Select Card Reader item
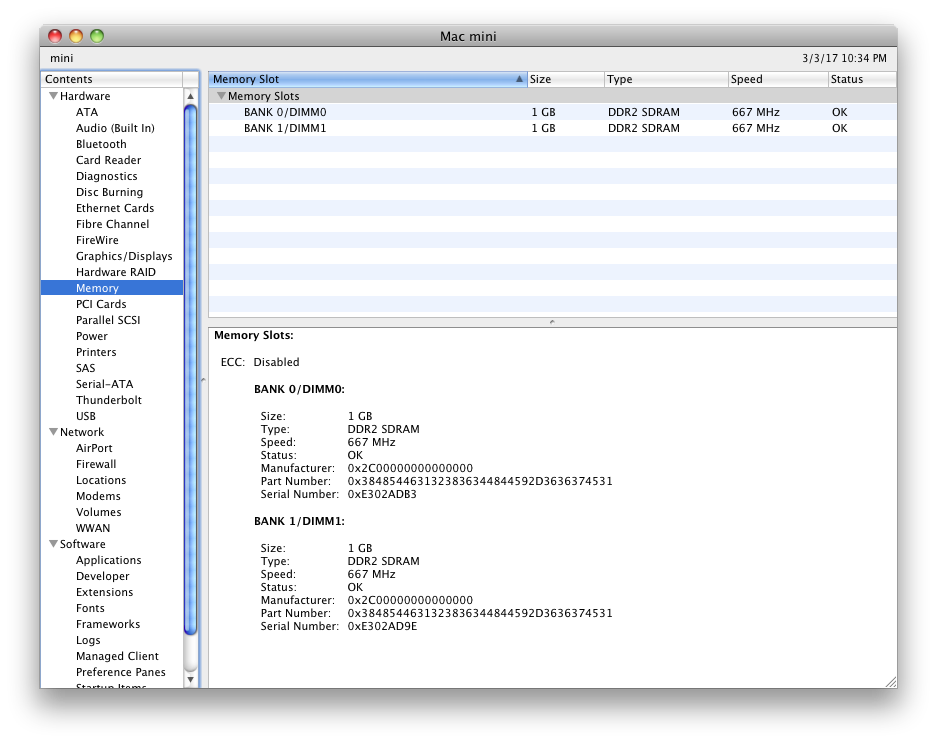Screen dimensions: 937x743 [108, 160]
